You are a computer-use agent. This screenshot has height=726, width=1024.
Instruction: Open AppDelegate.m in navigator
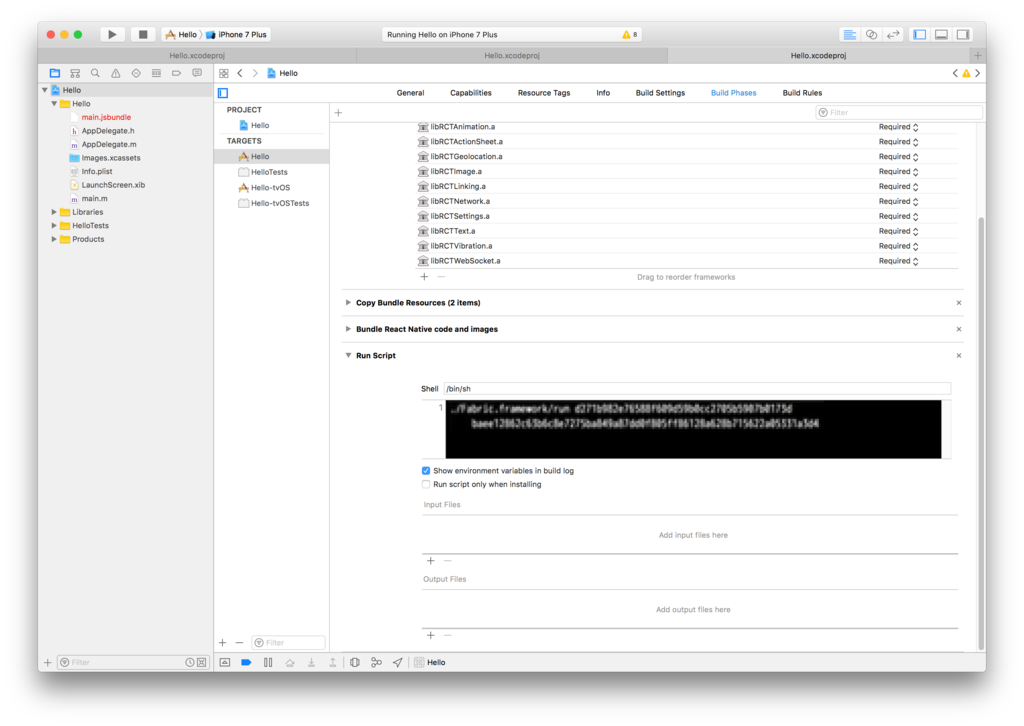click(109, 144)
